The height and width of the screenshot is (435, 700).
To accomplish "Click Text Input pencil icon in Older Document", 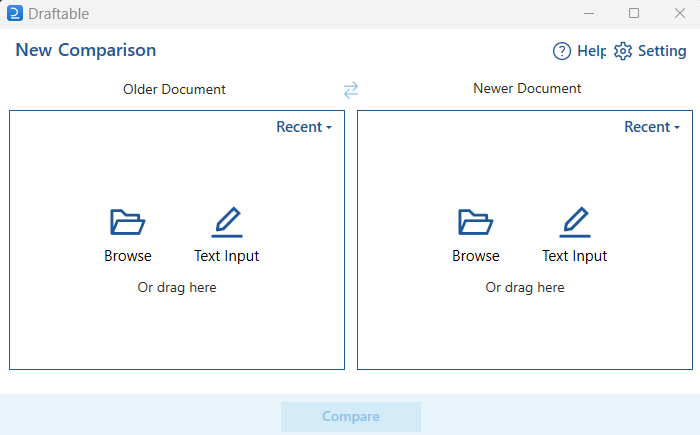I will tap(227, 222).
